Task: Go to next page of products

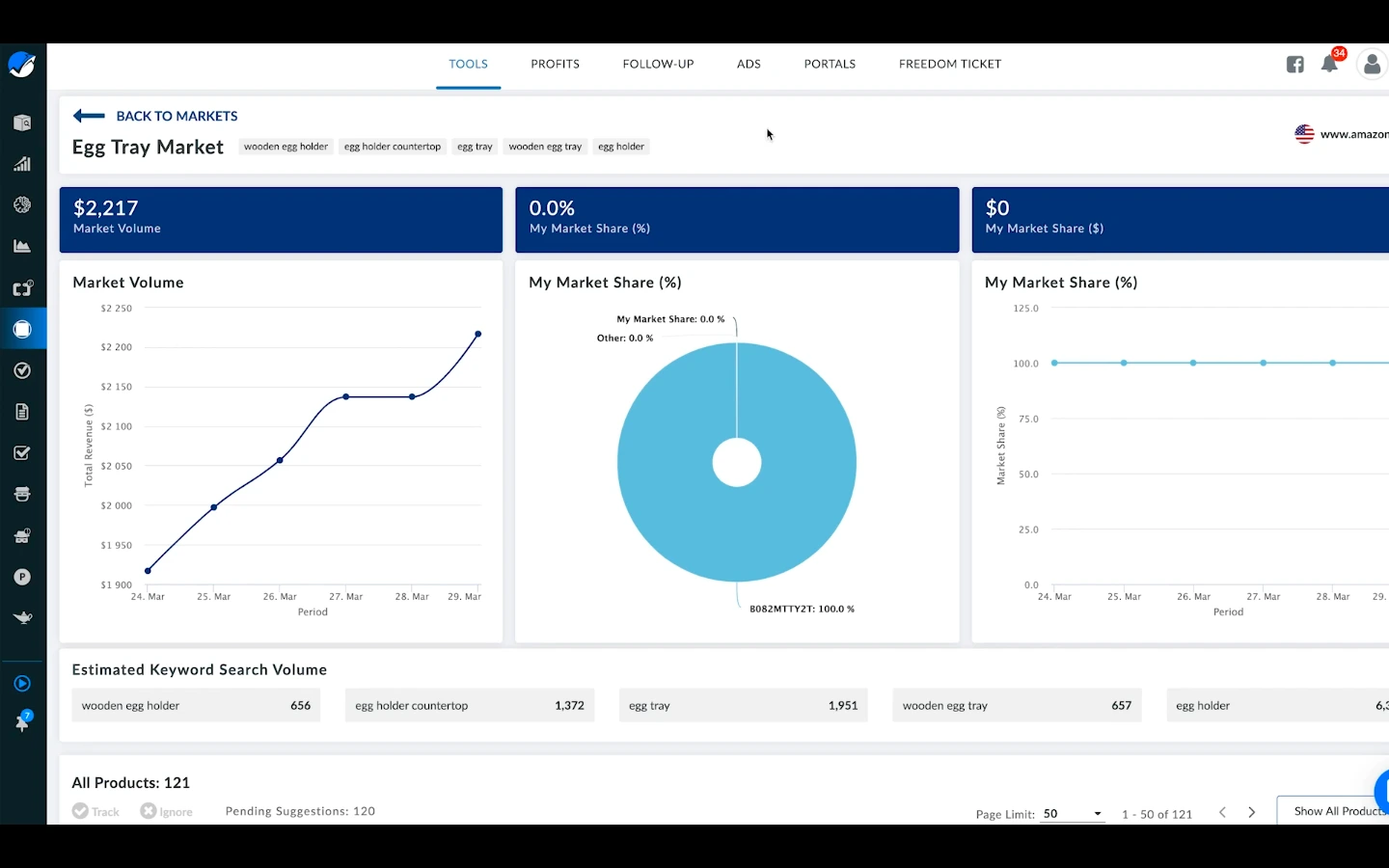Action: pos(1251,813)
